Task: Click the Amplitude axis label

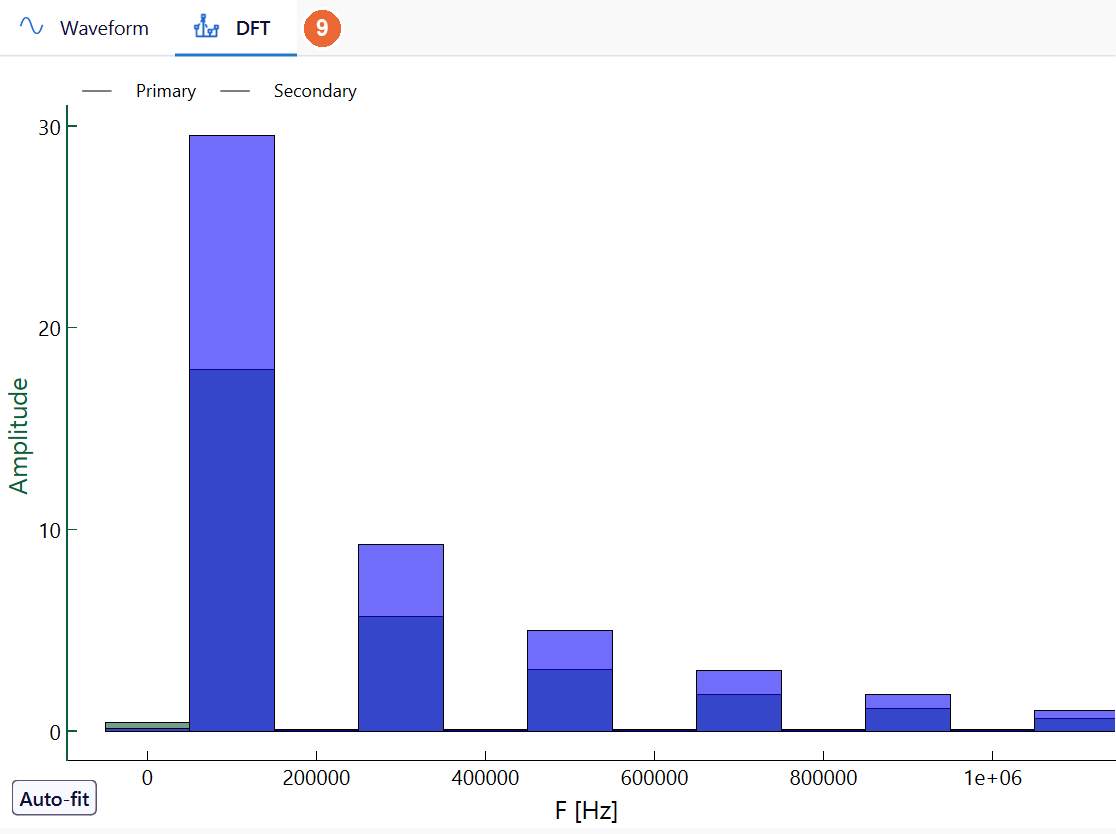Action: point(19,436)
